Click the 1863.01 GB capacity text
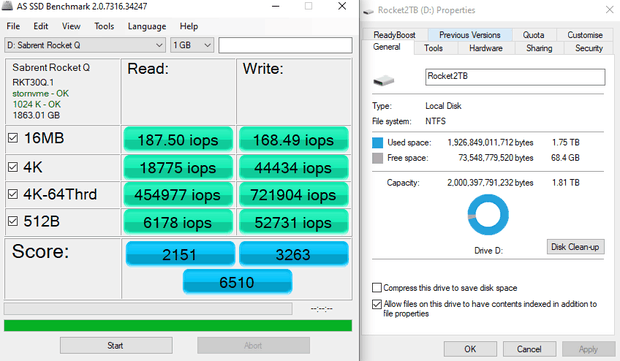Viewport: 620px width, 361px height. click(36, 115)
